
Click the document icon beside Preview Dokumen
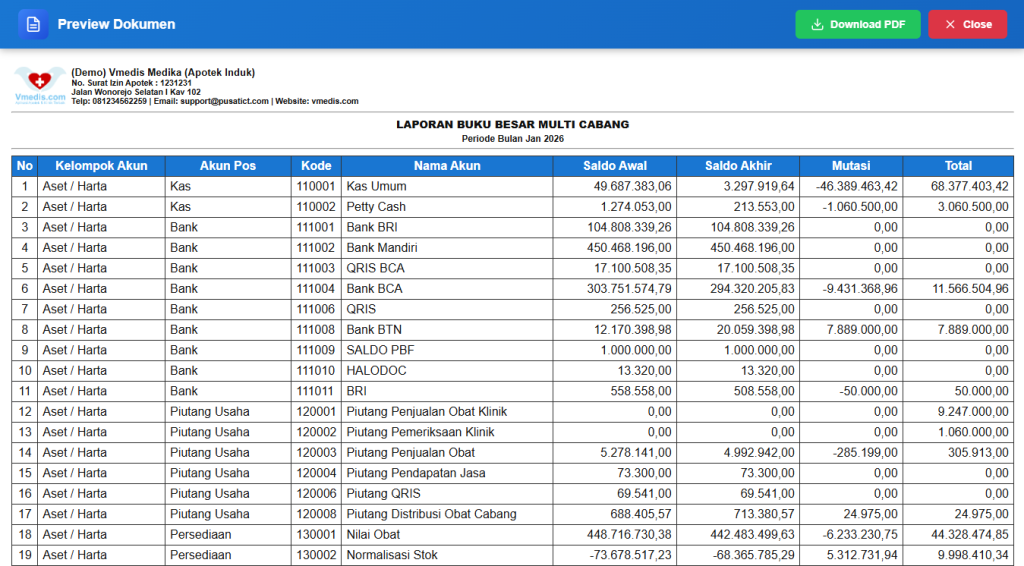click(33, 25)
